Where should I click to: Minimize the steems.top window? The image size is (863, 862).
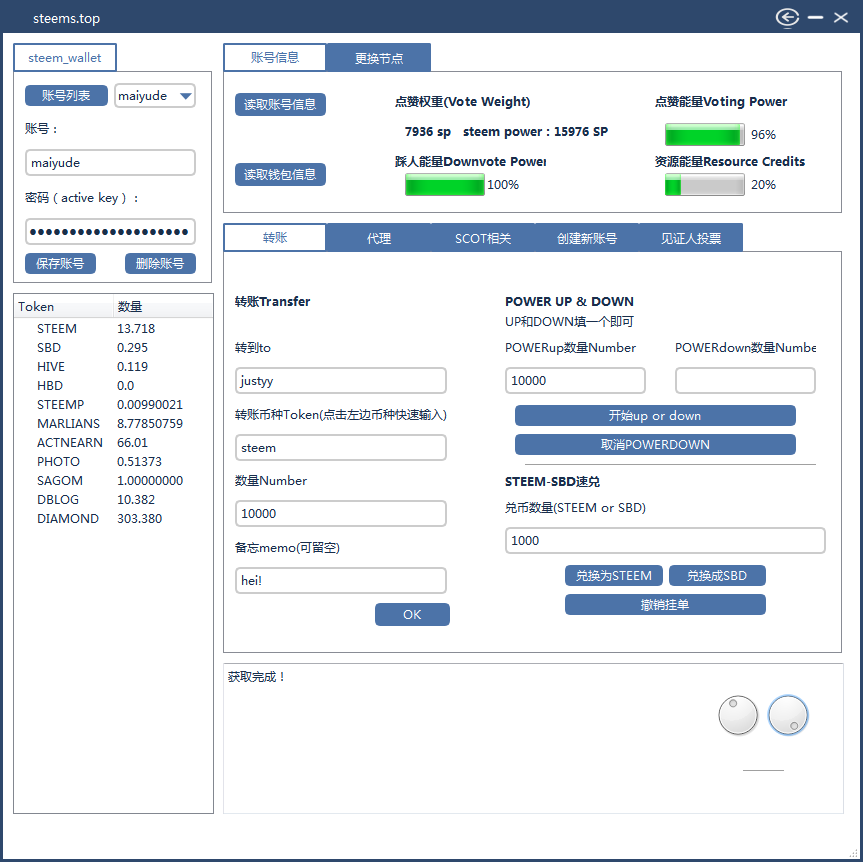[815, 18]
